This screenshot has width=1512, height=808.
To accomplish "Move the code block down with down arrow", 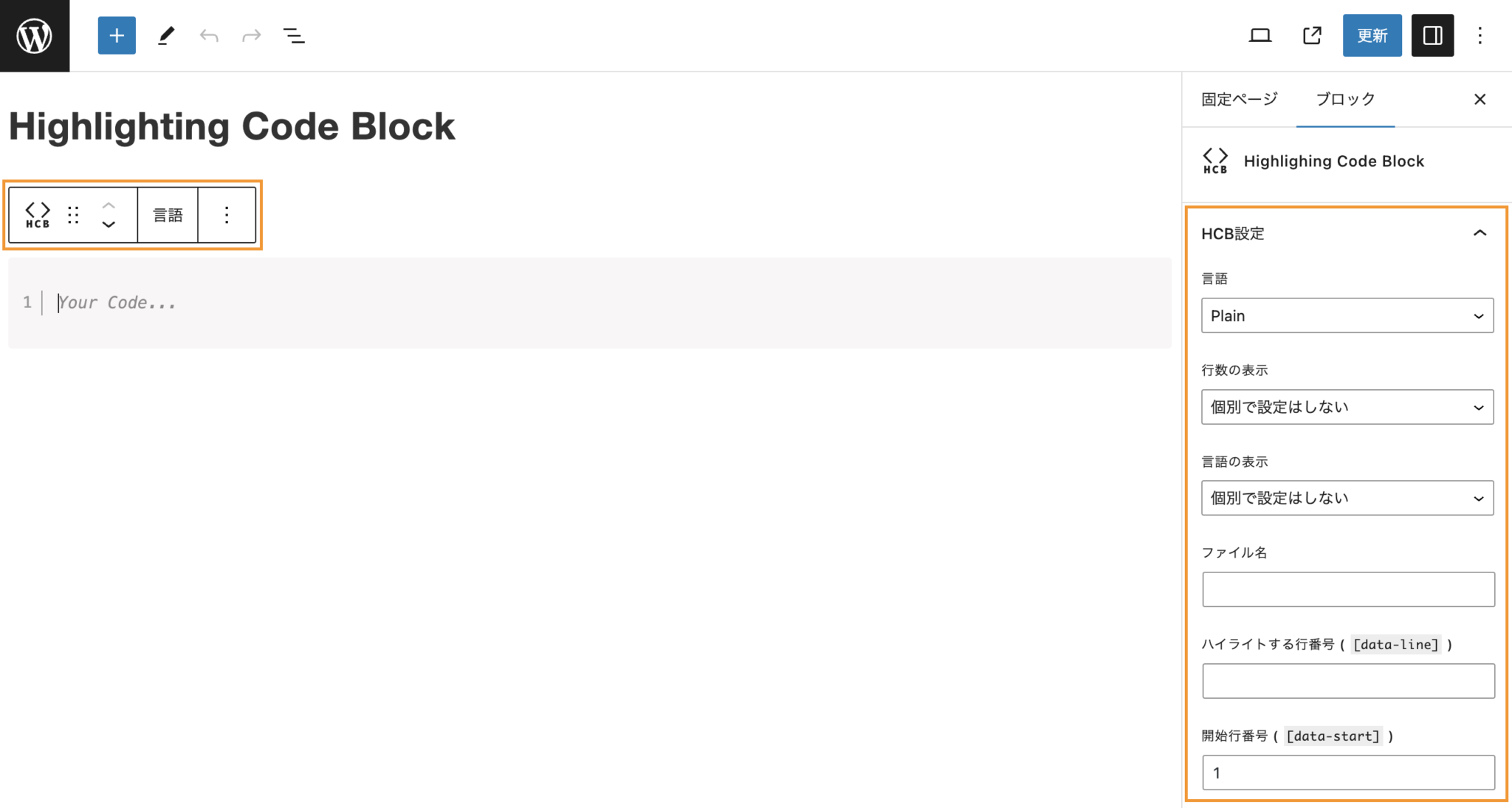I will [109, 223].
